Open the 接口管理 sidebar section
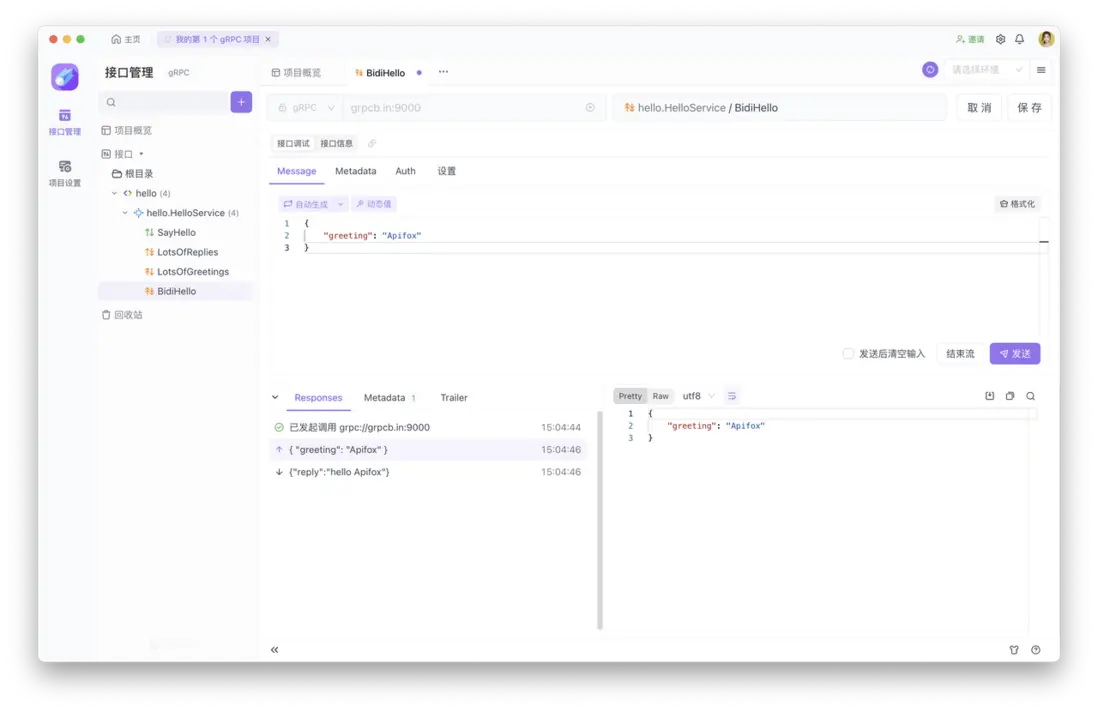Screen dimensions: 1098x712 [64, 122]
